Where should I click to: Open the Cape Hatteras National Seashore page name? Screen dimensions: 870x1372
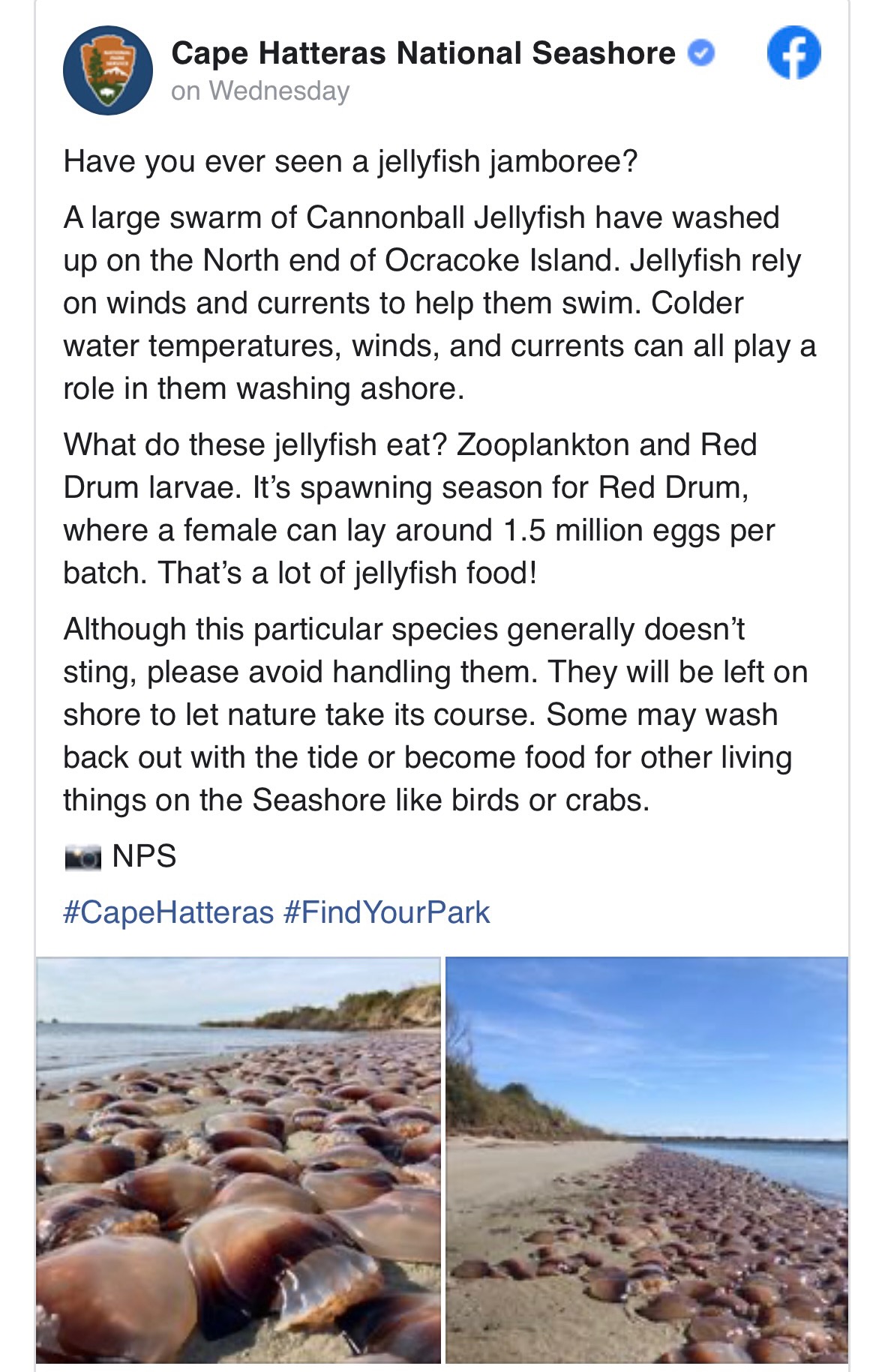(423, 53)
